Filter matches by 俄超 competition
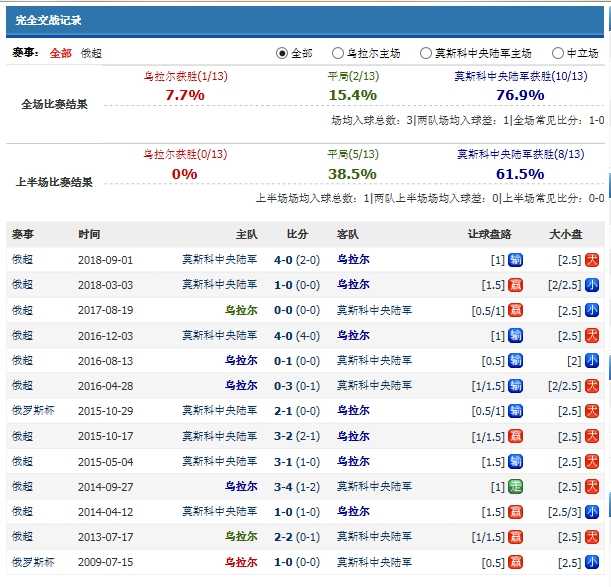Screen dimensions: 611x587 pyautogui.click(x=91, y=53)
